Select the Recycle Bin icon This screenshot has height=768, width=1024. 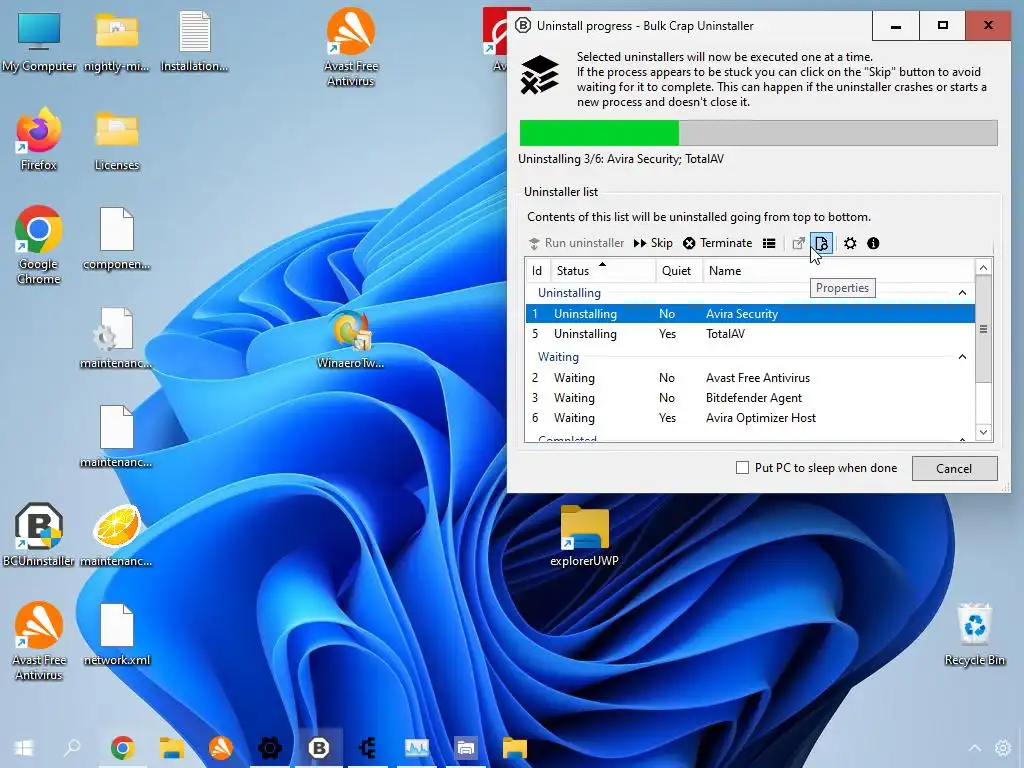[x=974, y=635]
